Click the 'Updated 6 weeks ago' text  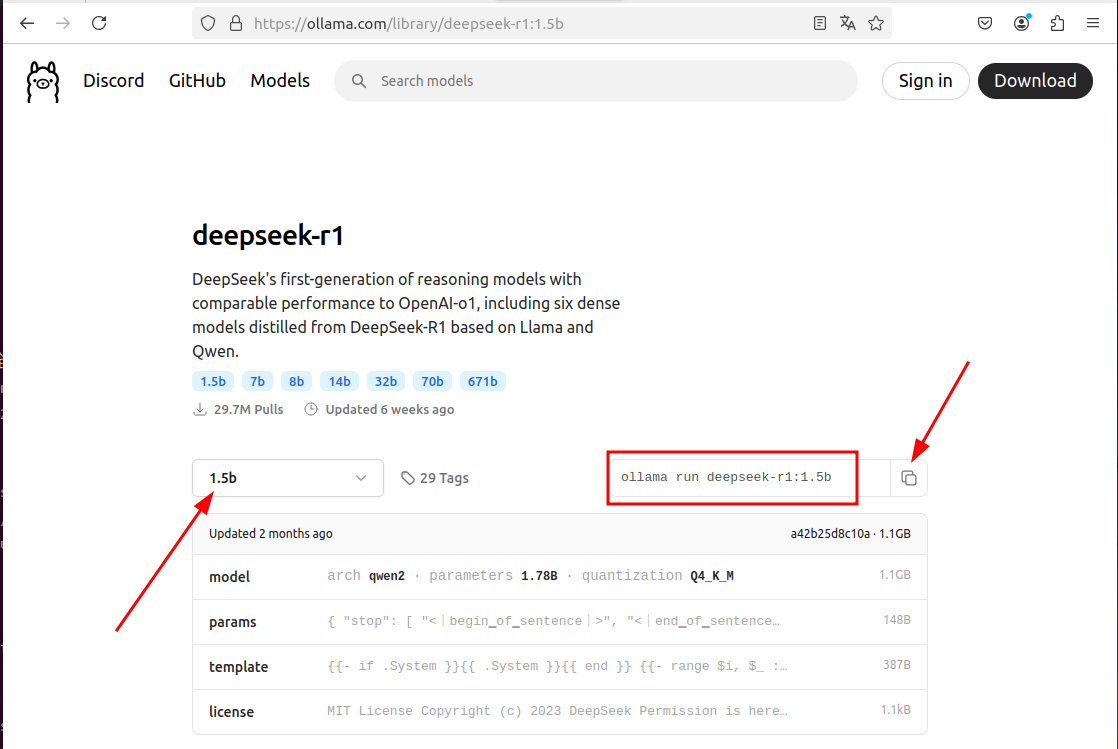pyautogui.click(x=390, y=409)
